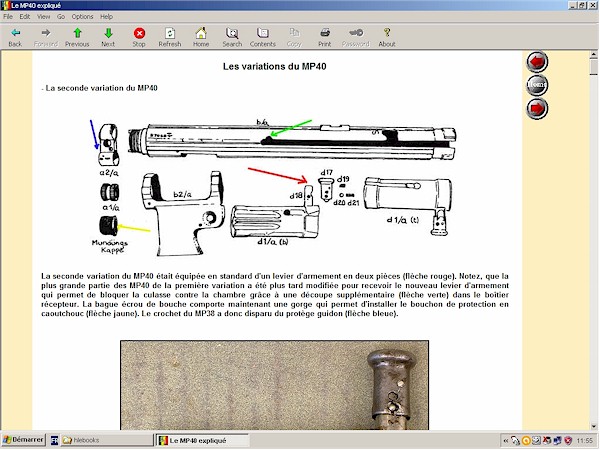Viewport: 600px width, 450px height.
Task: Click the taskbar clock showing 11:55
Action: [x=584, y=441]
